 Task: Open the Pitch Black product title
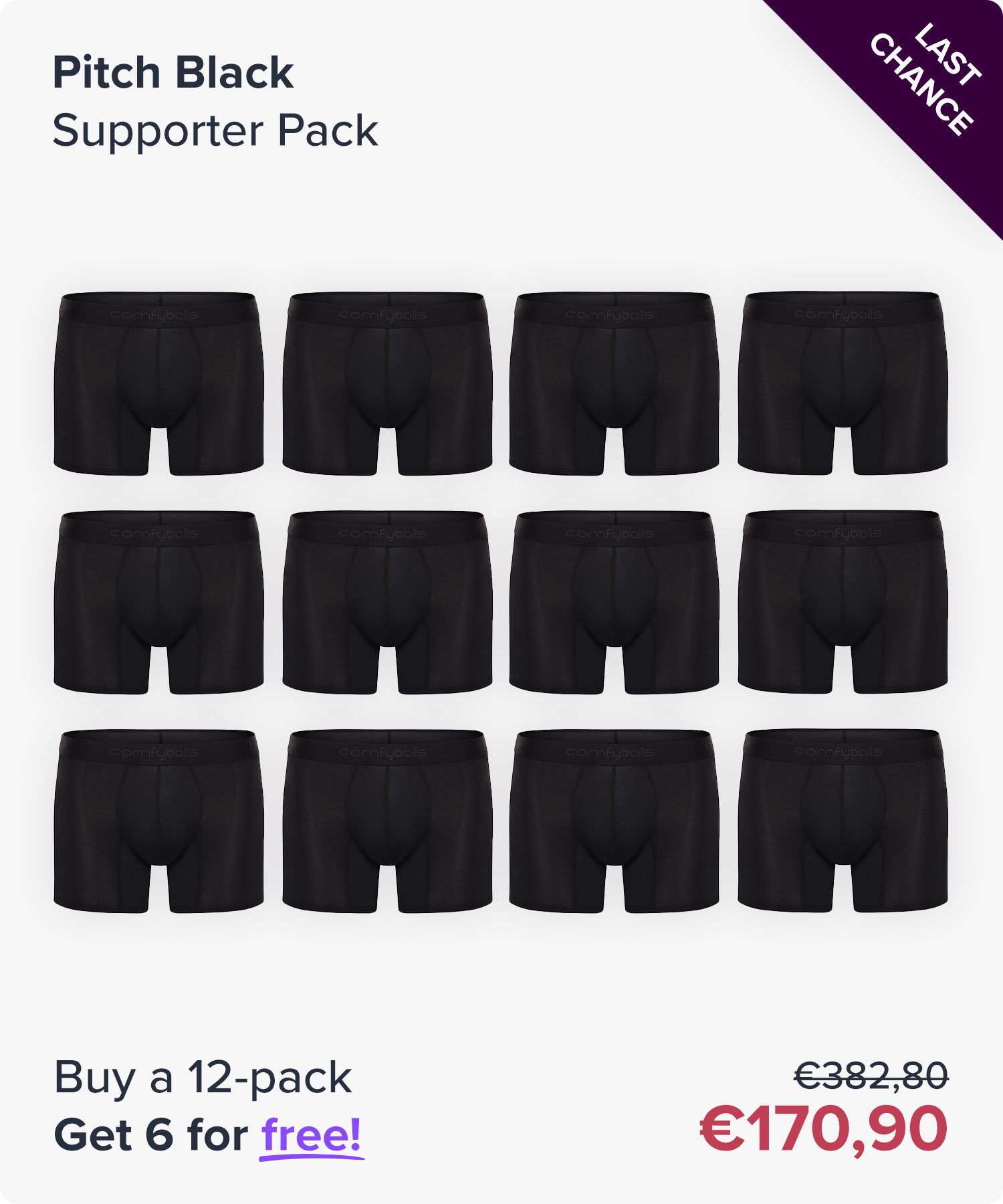coord(173,72)
